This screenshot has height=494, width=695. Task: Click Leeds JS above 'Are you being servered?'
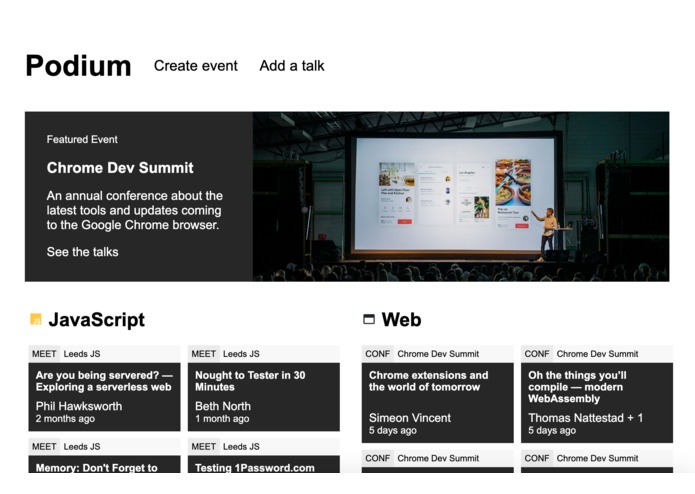[82, 354]
